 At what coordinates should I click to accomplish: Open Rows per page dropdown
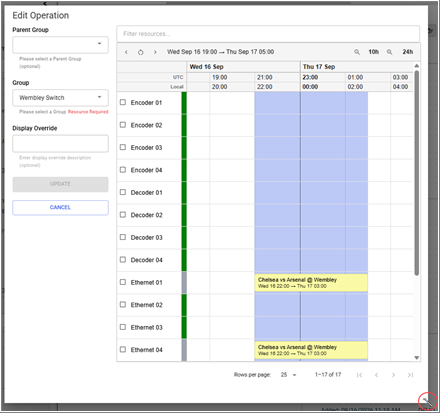tap(288, 375)
